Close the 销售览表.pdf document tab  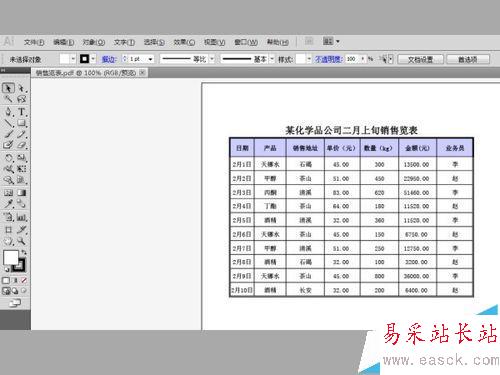click(x=142, y=72)
